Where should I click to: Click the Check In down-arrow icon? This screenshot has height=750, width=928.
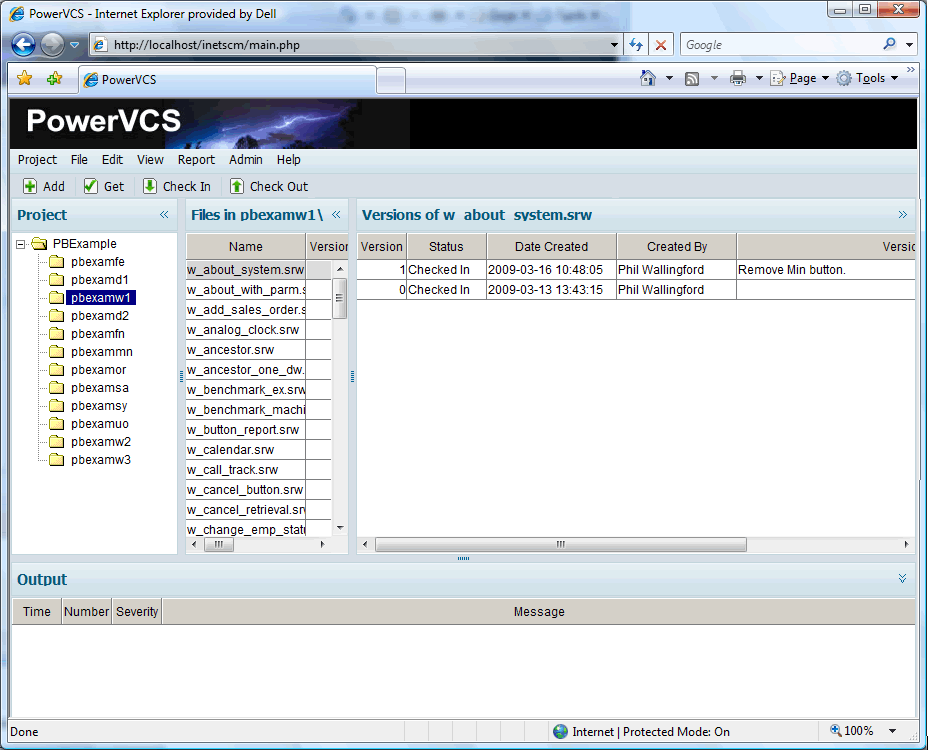150,186
